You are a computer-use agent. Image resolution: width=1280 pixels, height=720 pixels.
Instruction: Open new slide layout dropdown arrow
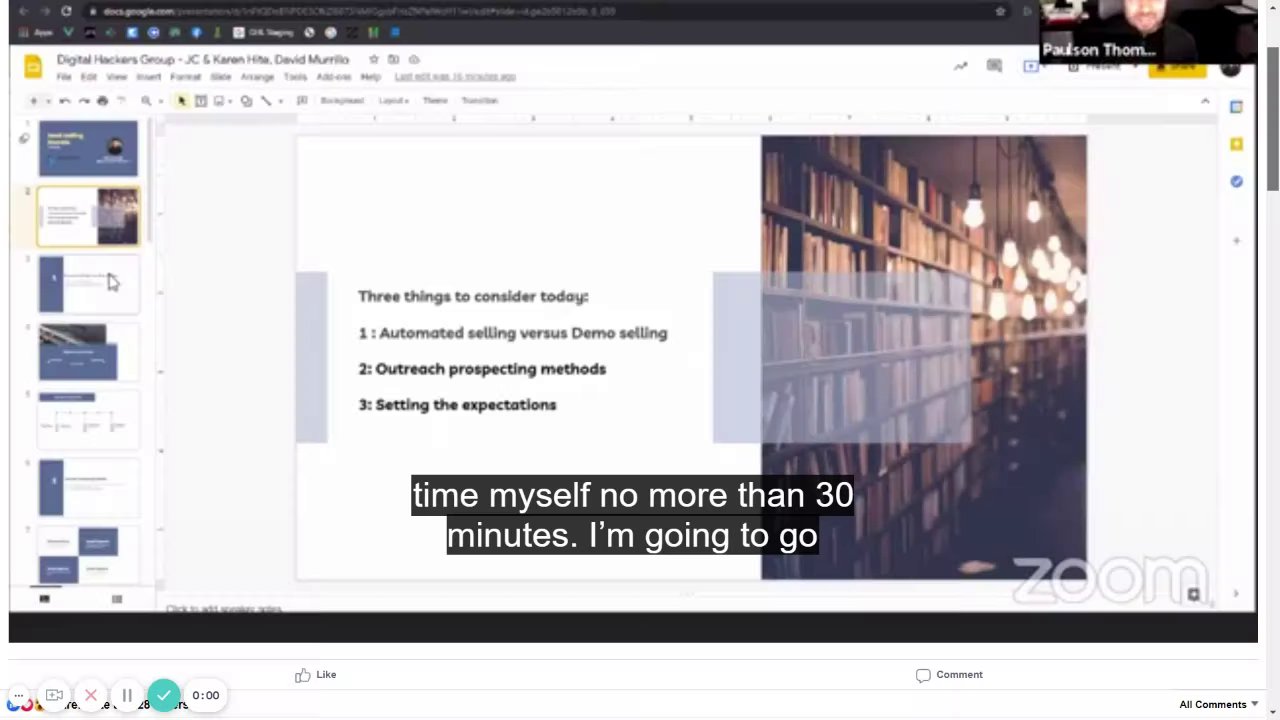[x=46, y=101]
